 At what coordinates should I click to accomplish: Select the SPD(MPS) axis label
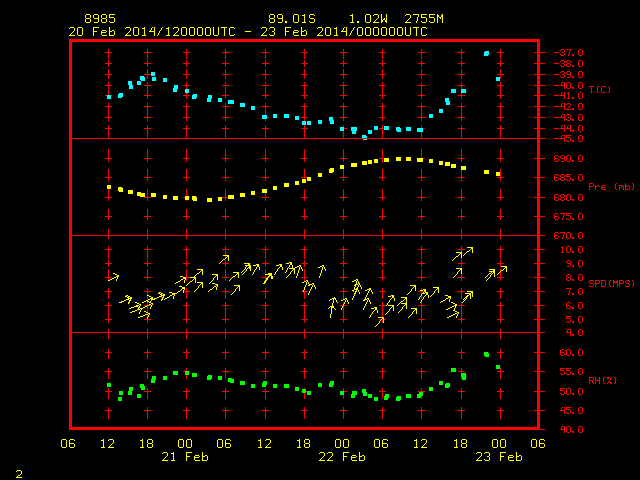611,283
